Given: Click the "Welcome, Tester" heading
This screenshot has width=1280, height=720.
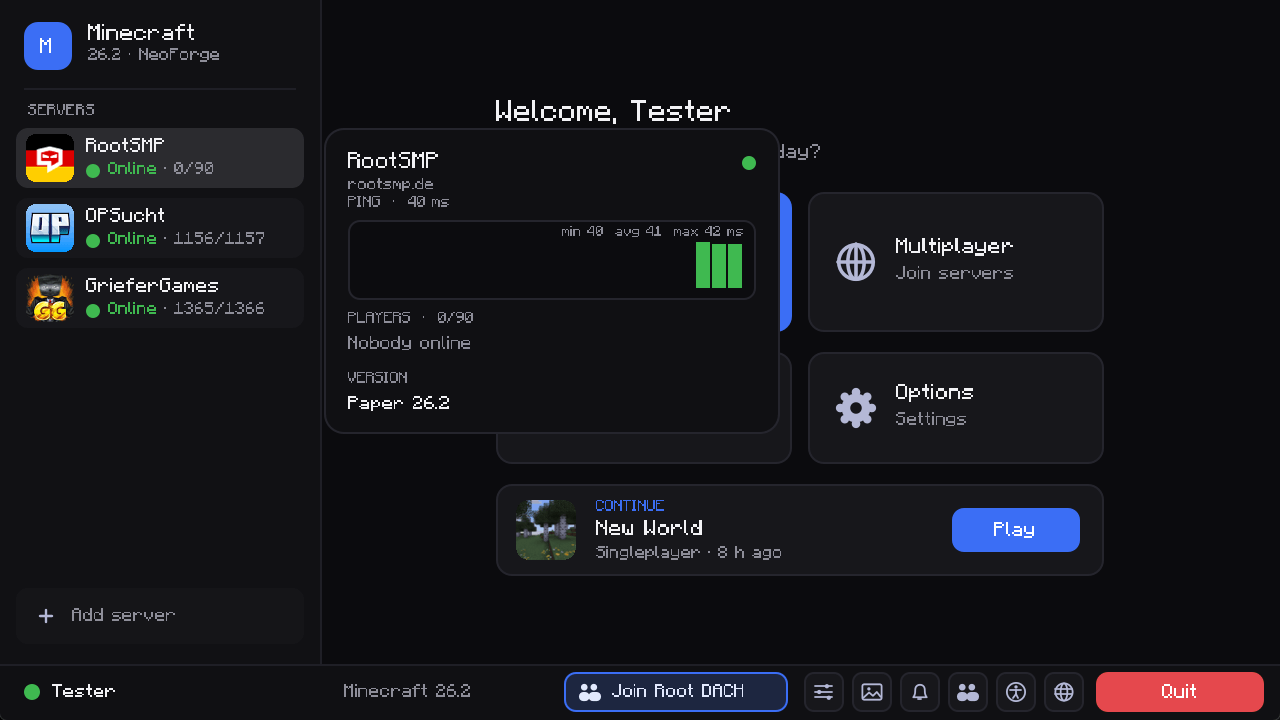Looking at the screenshot, I should click(x=613, y=111).
